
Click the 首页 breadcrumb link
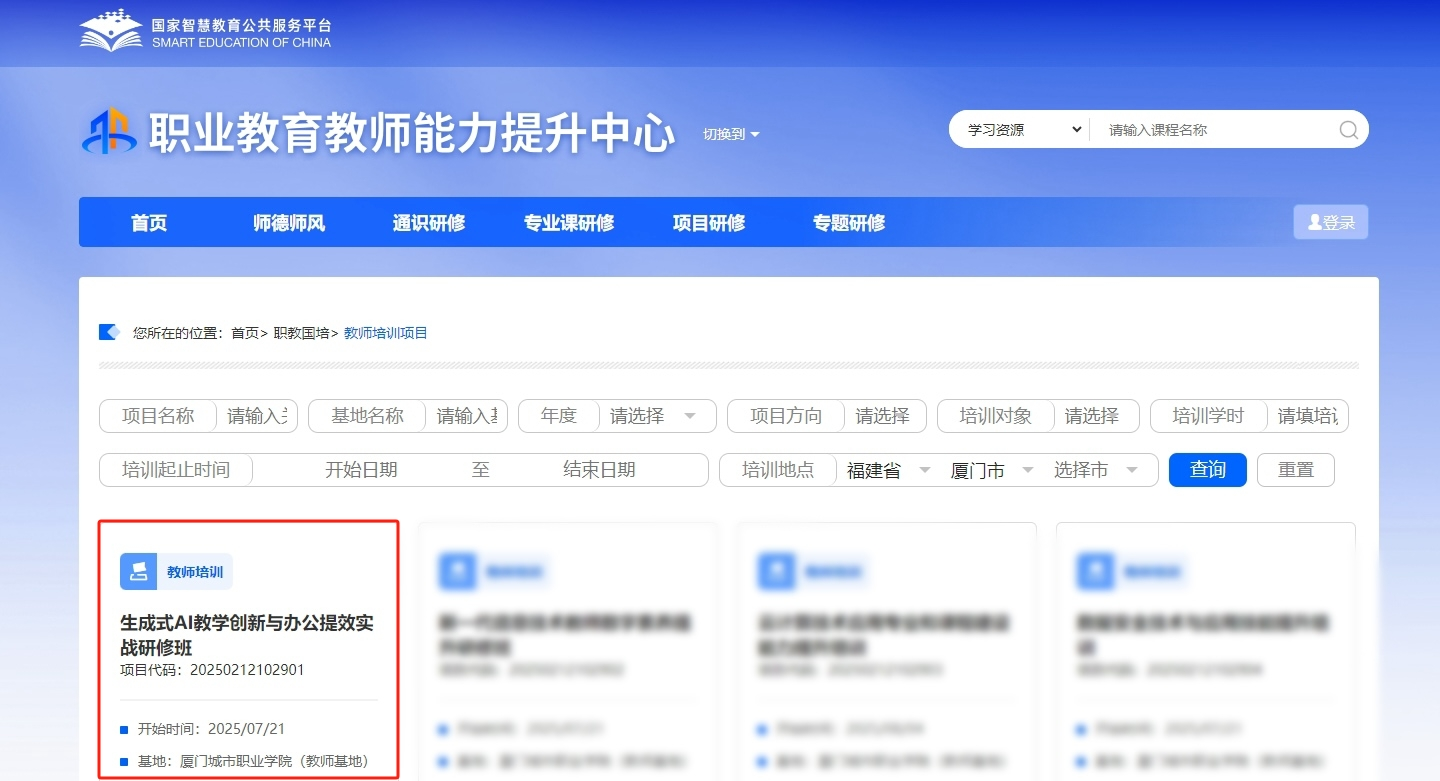245,333
